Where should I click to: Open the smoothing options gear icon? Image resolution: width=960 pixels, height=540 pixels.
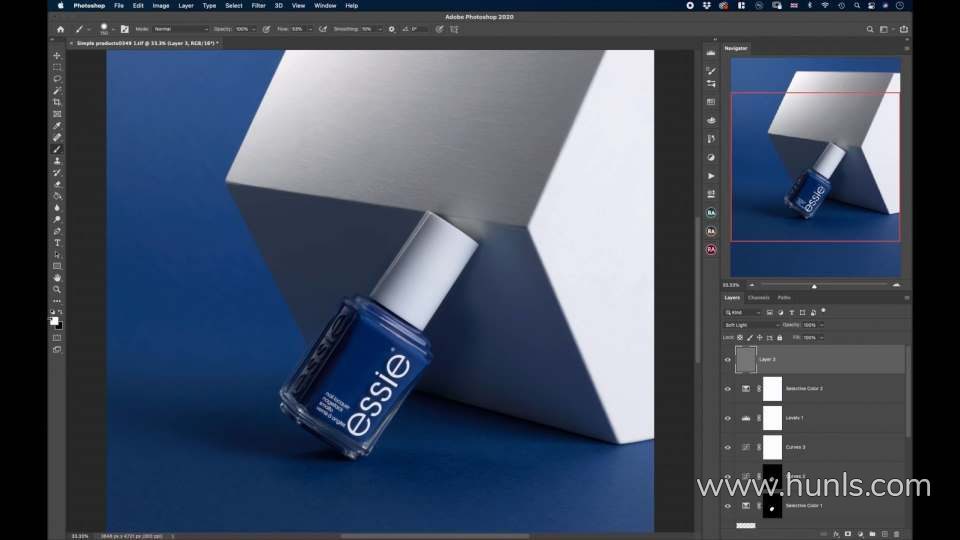point(392,29)
